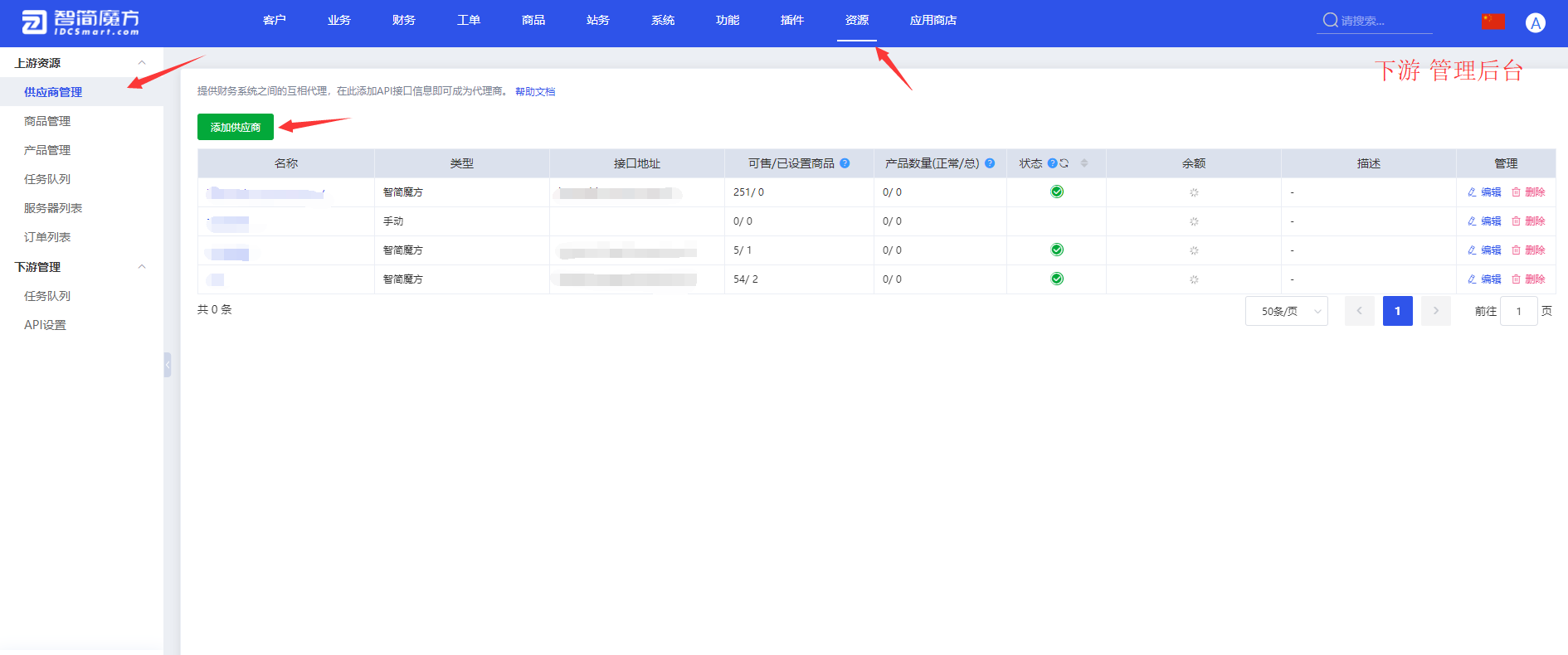The width and height of the screenshot is (1568, 655).
Task: Click the refresh icon in 状态 column header
Action: click(1064, 163)
